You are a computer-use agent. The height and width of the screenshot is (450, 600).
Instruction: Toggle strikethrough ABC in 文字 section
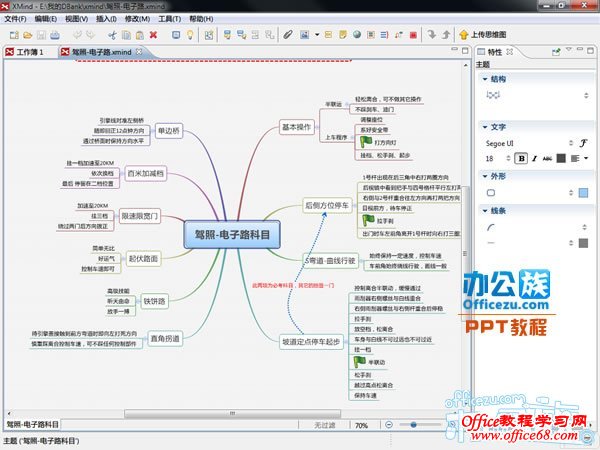[x=547, y=158]
